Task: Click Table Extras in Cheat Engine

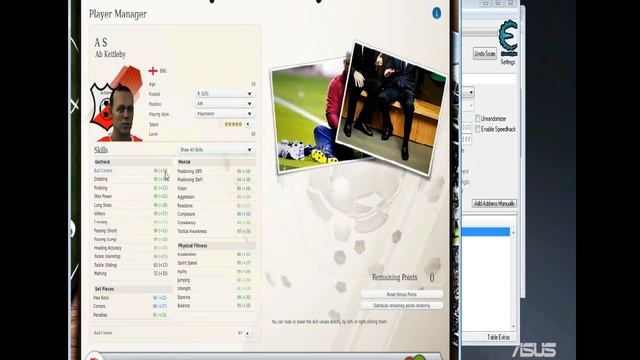Action: click(x=498, y=337)
